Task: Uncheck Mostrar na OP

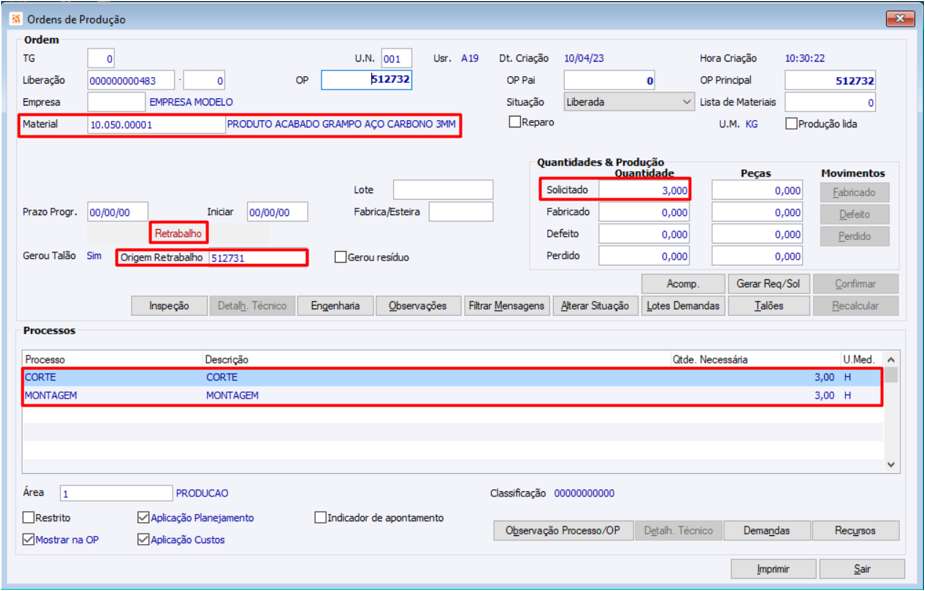Action: [28, 539]
